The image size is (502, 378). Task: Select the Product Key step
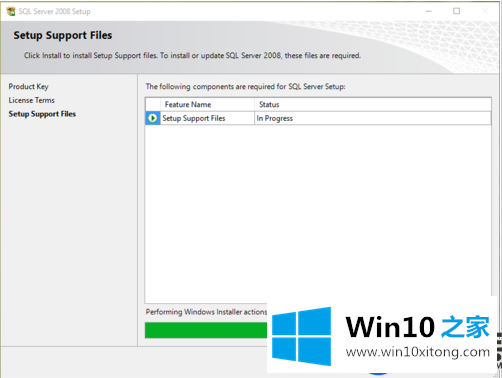click(28, 87)
